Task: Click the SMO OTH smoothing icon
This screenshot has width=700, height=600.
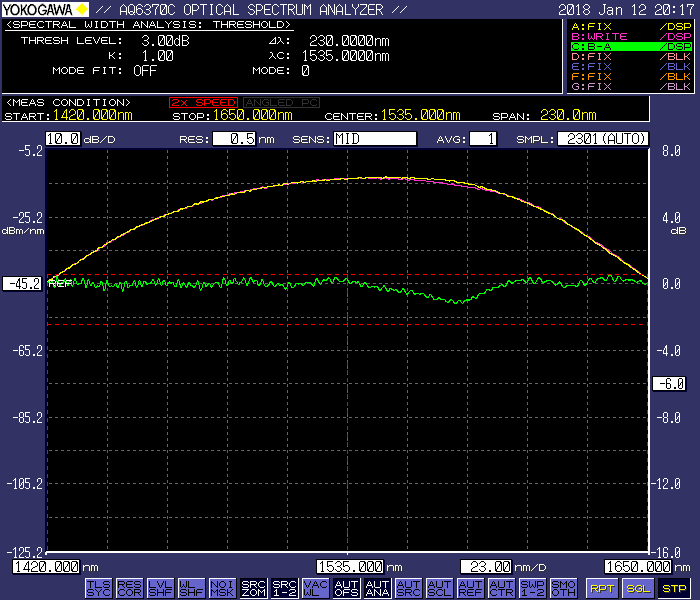Action: coord(563,588)
